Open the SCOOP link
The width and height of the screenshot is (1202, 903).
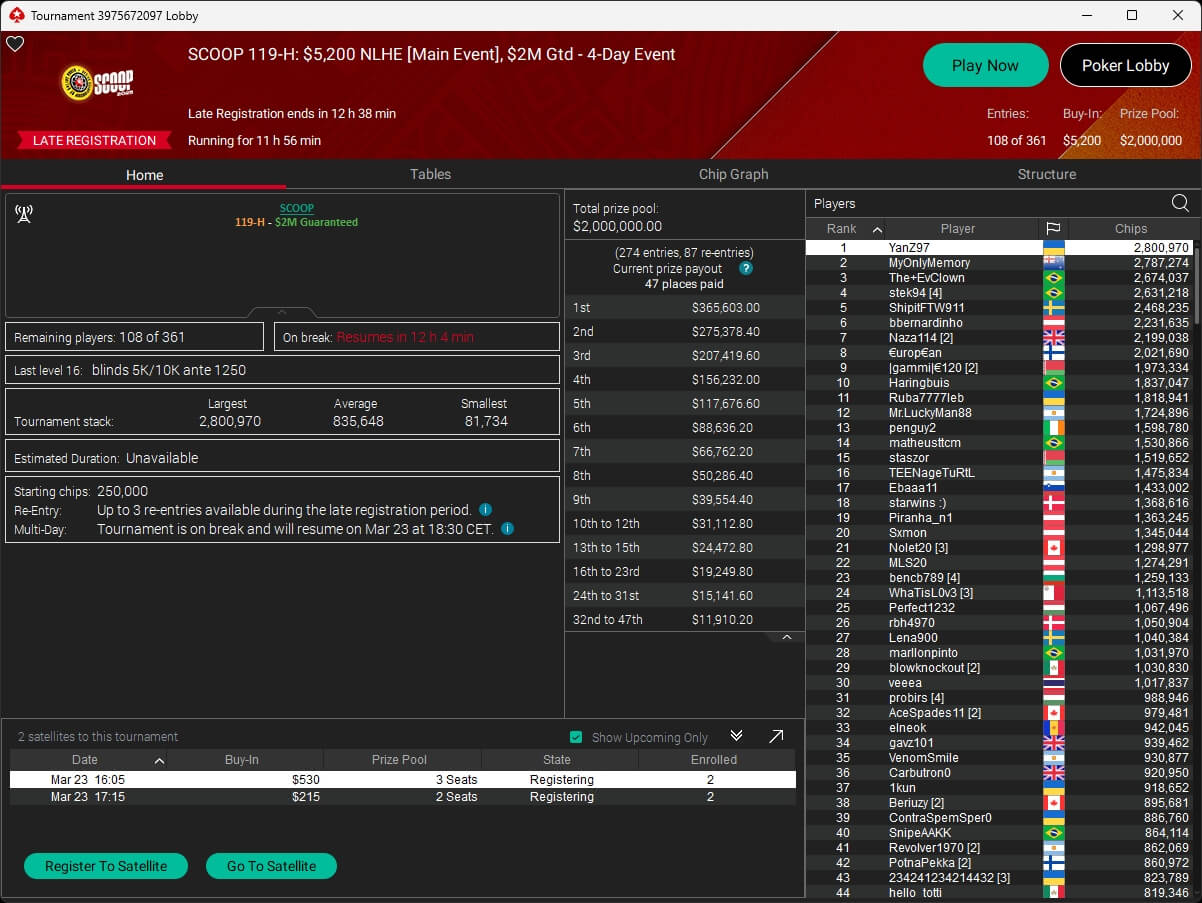click(x=296, y=208)
